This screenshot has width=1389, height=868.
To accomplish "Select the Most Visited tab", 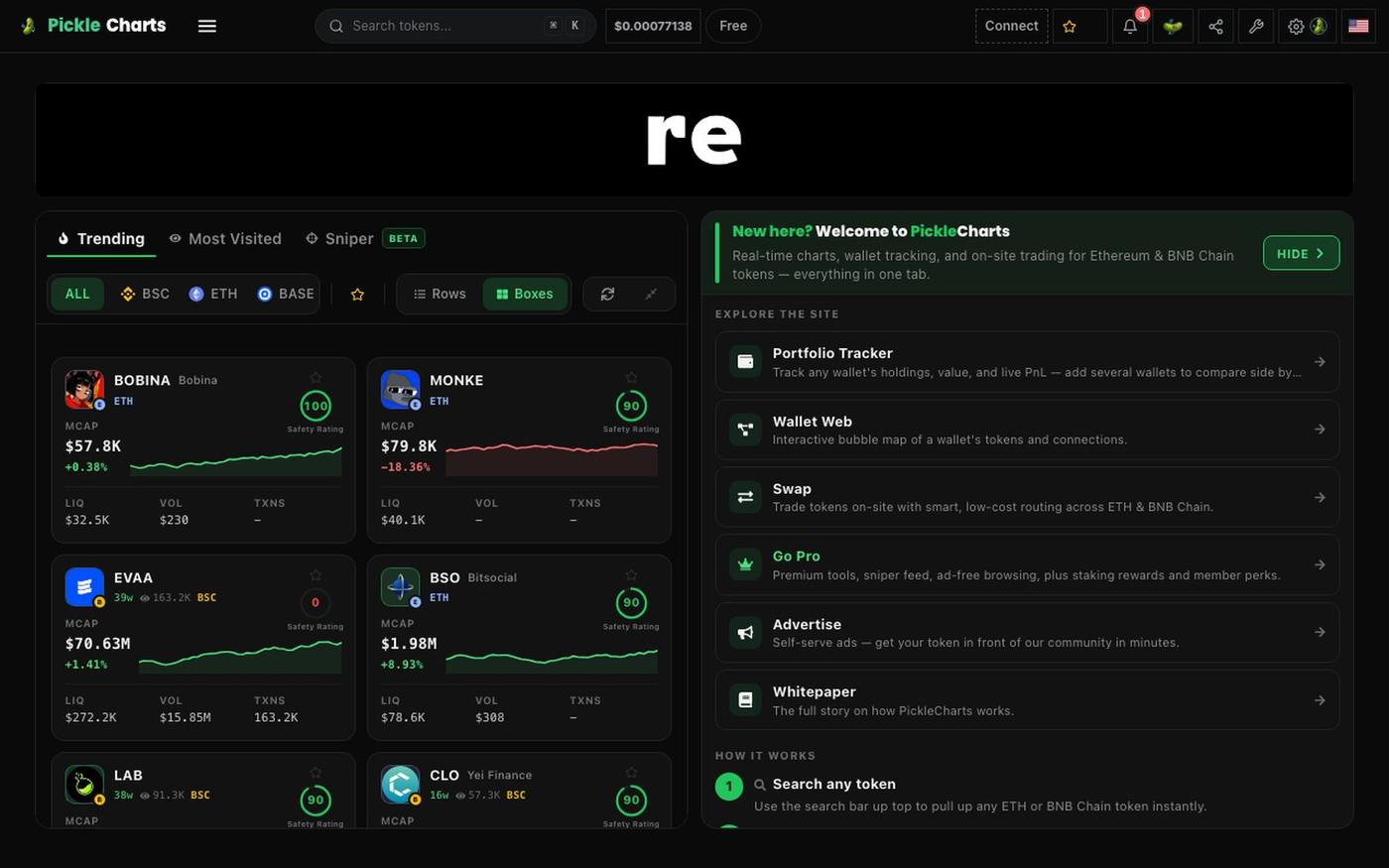I will (225, 238).
